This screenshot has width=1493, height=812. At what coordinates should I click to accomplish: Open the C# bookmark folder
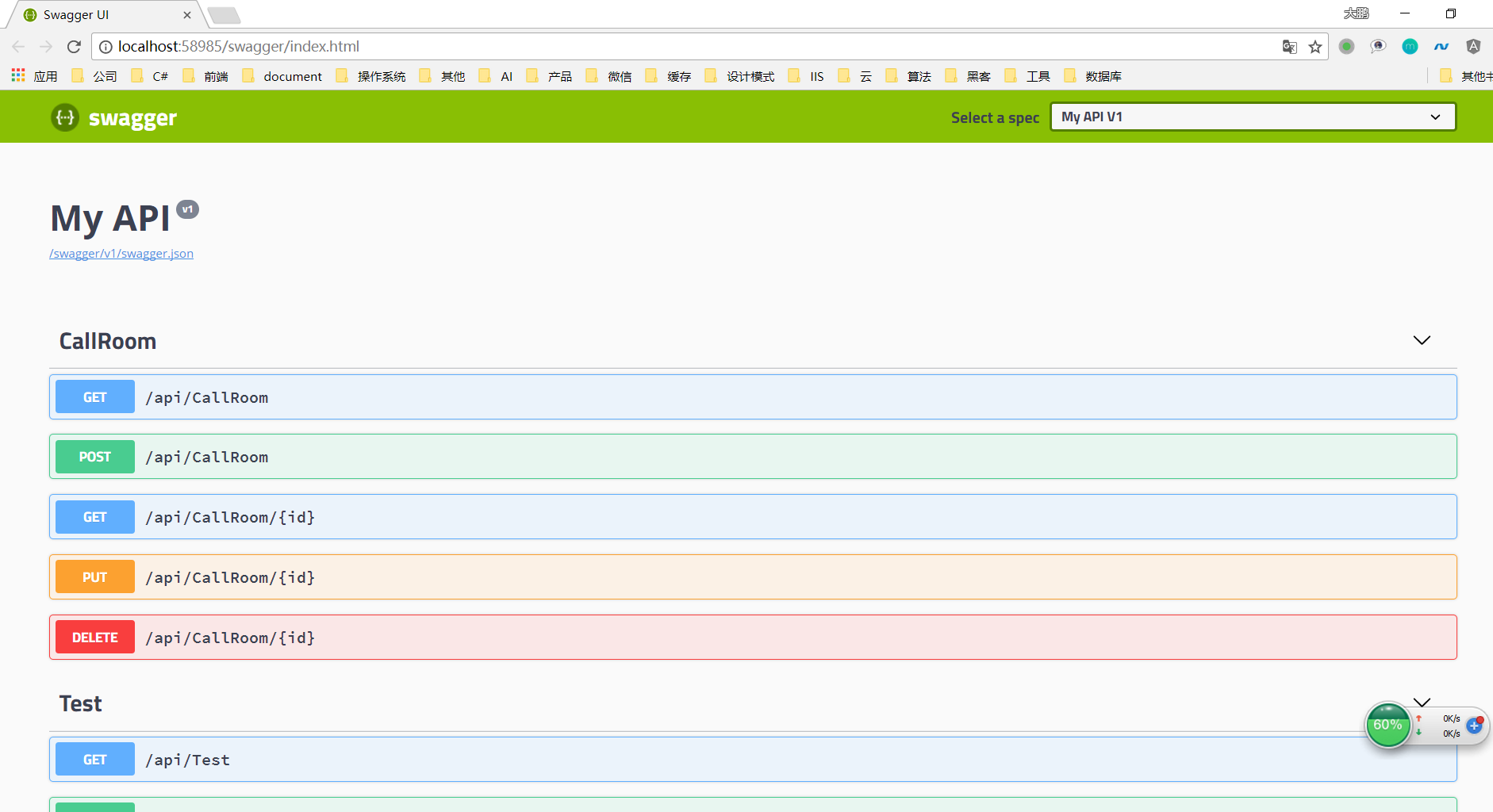(x=150, y=76)
